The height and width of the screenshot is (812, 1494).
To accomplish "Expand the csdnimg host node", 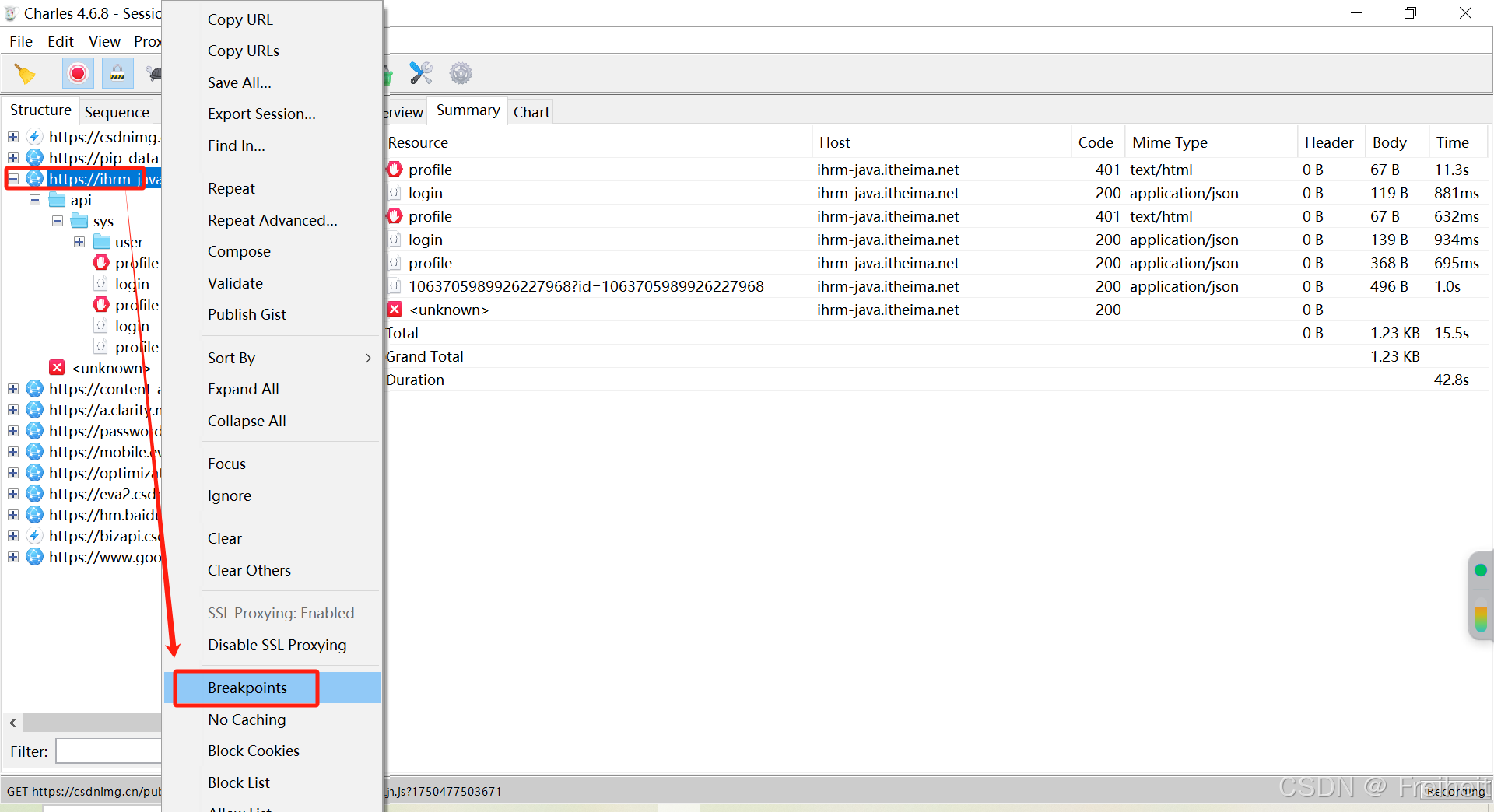I will [x=13, y=137].
